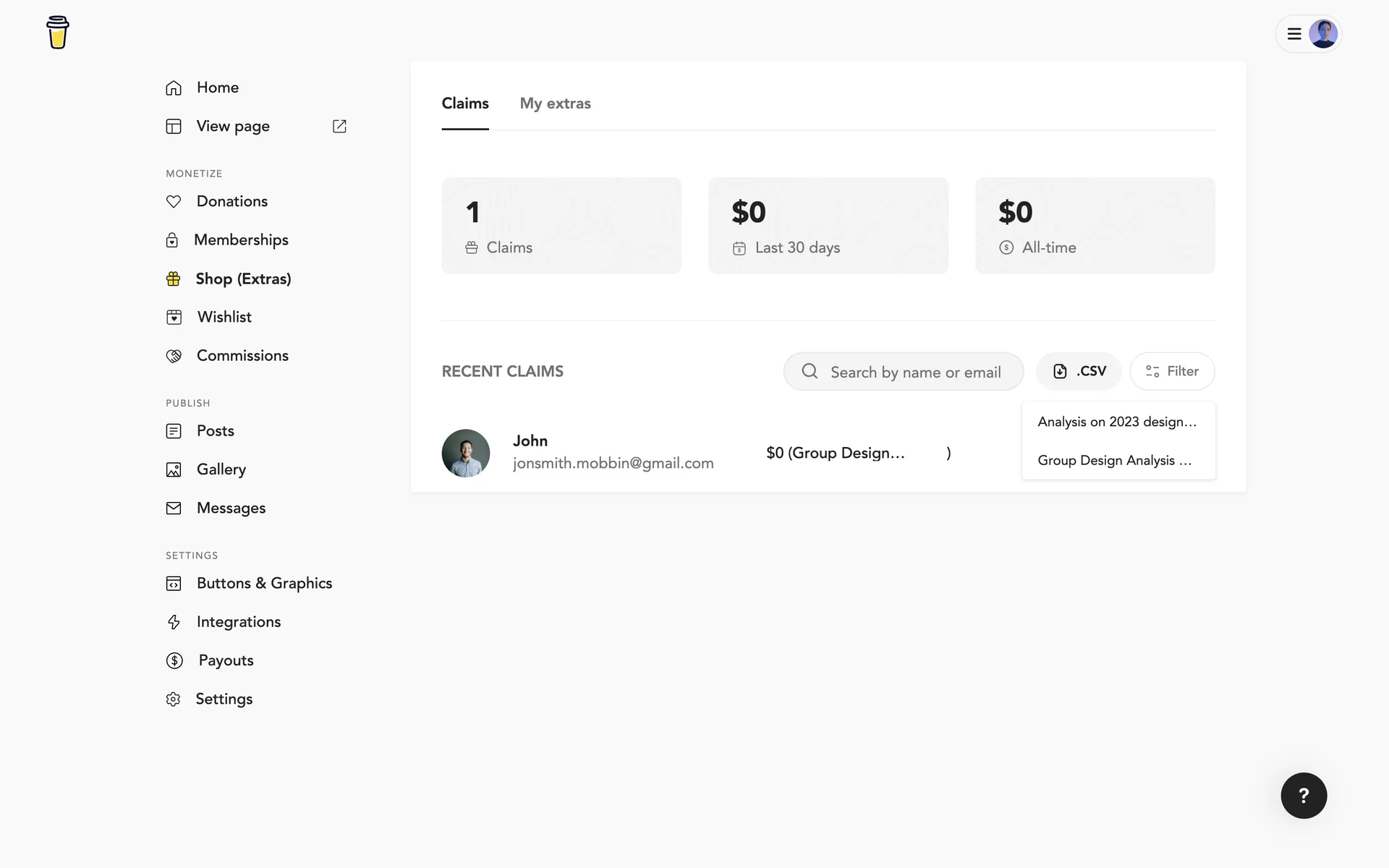Viewport: 1389px width, 868px height.
Task: Open the help question mark button
Action: click(x=1304, y=796)
